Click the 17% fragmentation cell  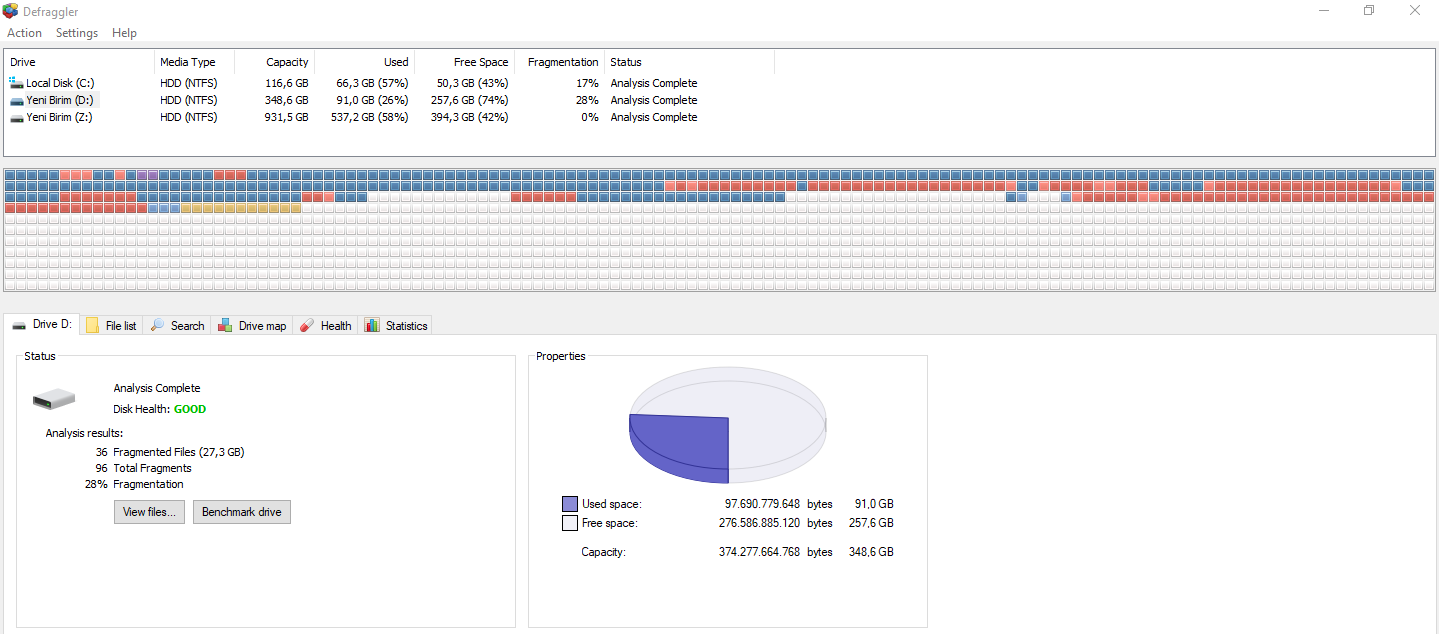click(x=588, y=83)
